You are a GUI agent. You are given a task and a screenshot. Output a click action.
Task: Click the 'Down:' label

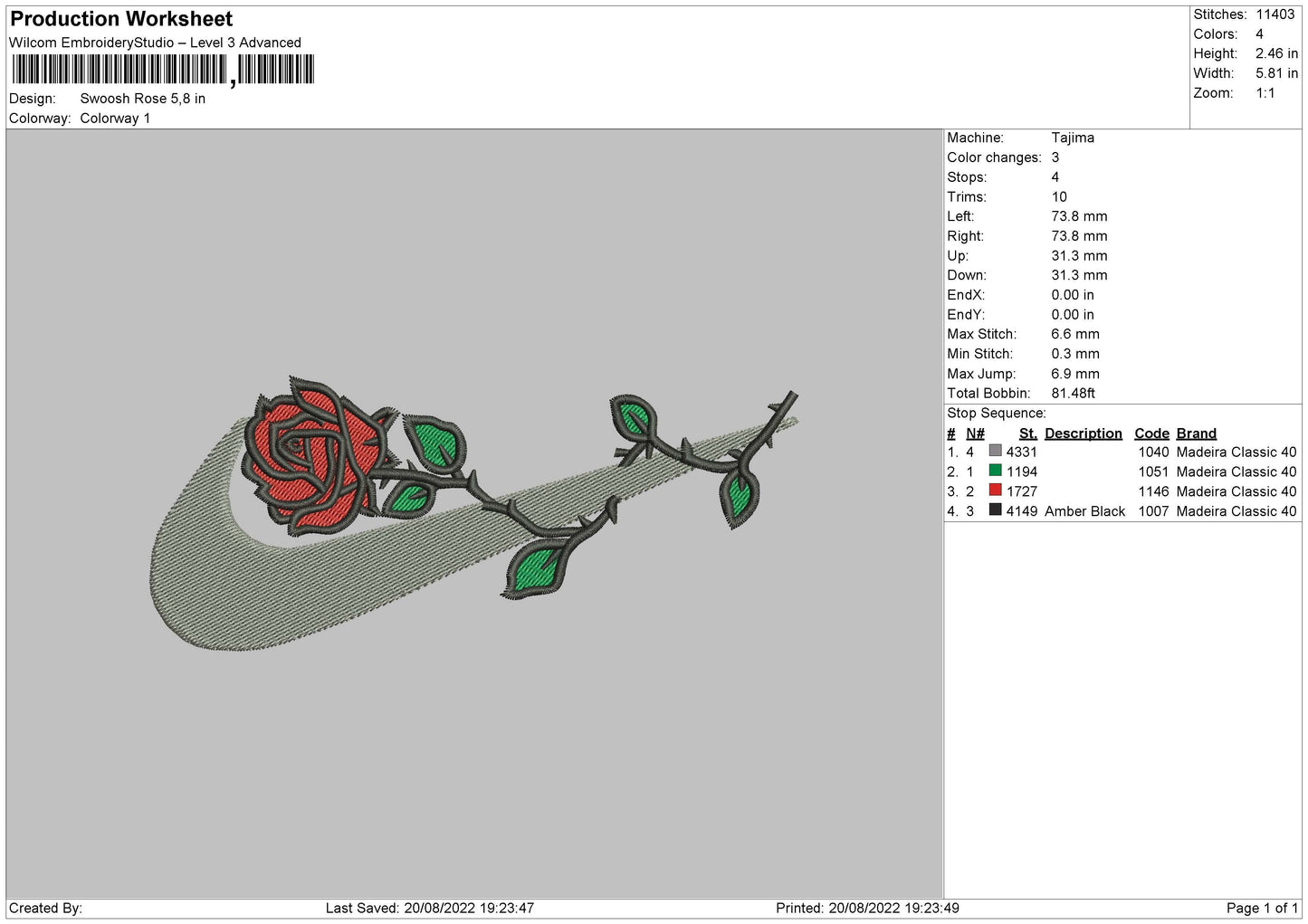(x=967, y=275)
